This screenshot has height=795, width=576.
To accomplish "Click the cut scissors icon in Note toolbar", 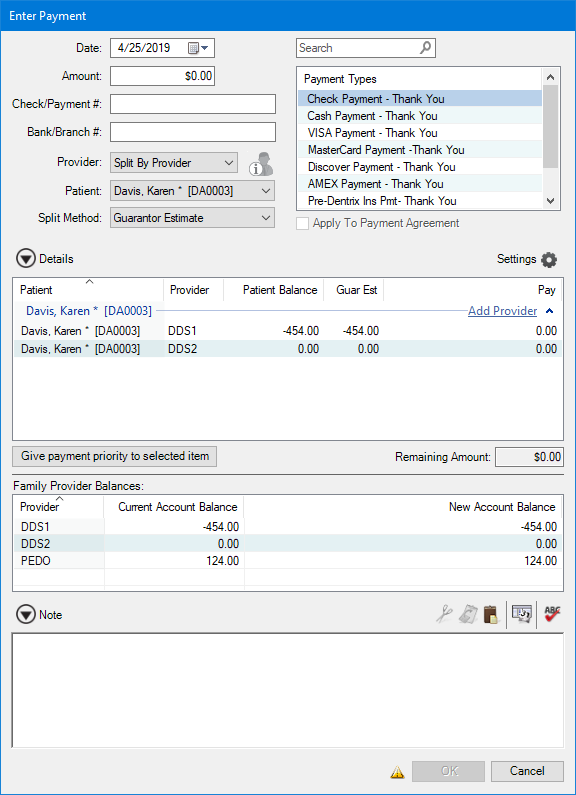I will [x=444, y=614].
